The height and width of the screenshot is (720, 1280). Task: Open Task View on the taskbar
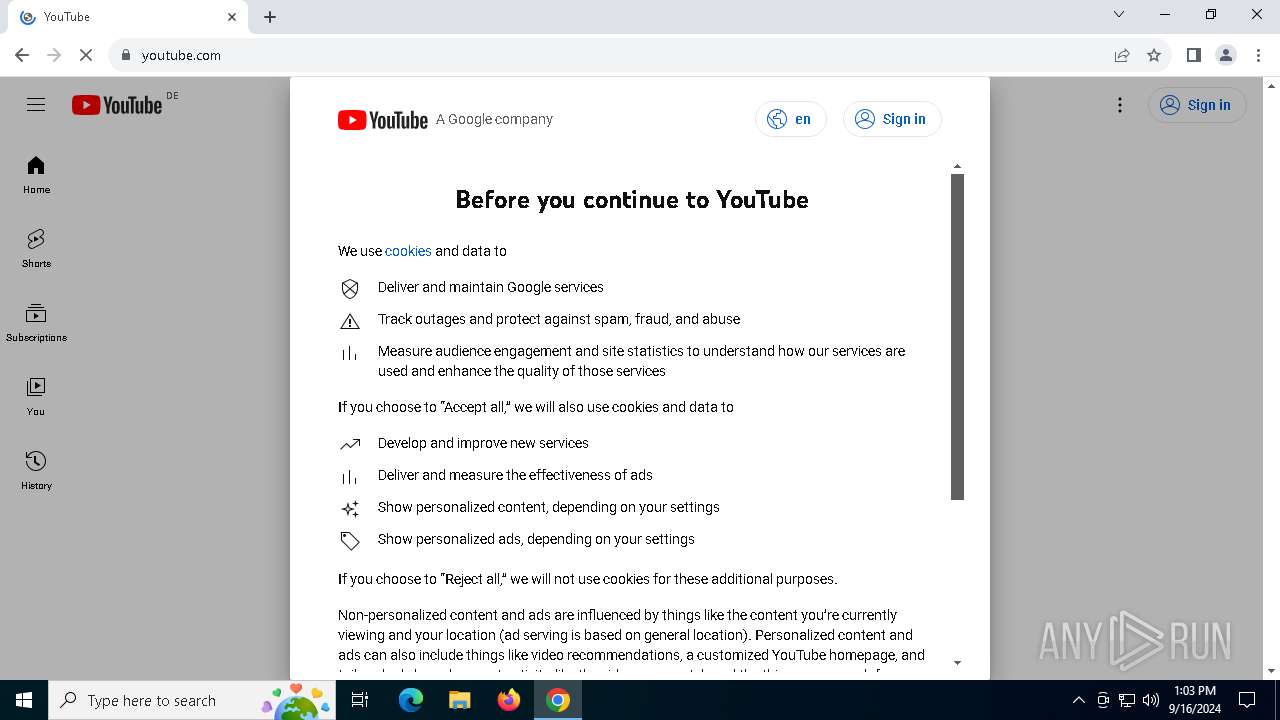coord(360,700)
